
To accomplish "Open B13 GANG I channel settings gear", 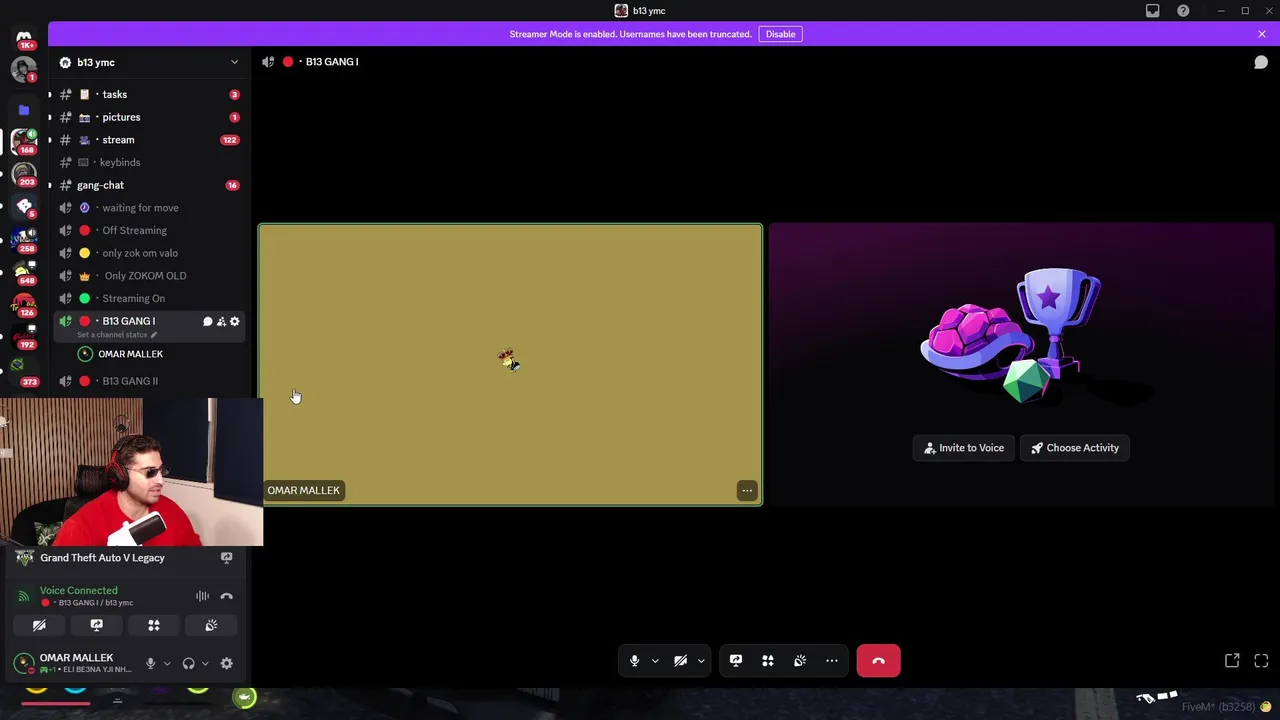I will point(235,321).
